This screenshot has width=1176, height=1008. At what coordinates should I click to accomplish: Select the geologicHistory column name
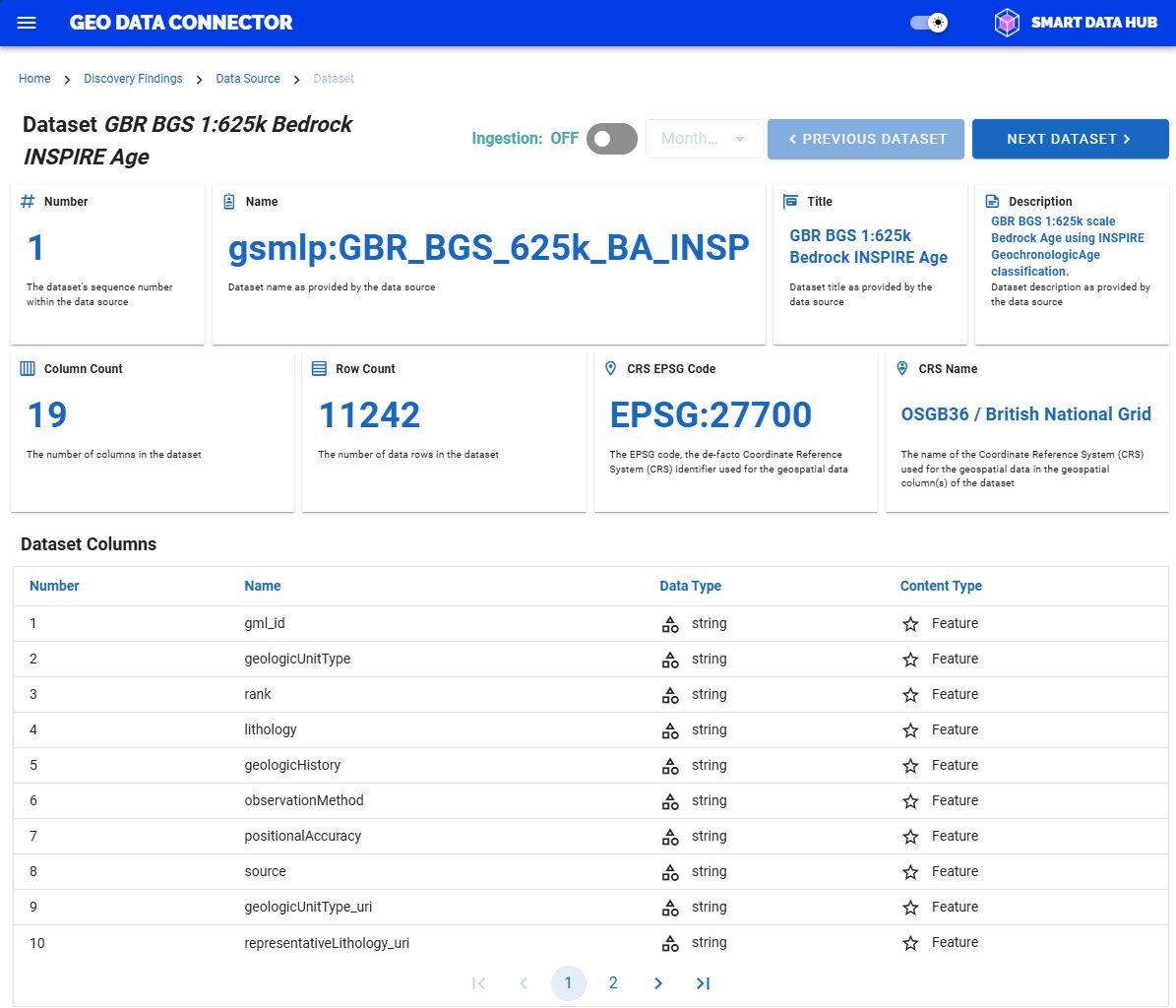pyautogui.click(x=292, y=765)
